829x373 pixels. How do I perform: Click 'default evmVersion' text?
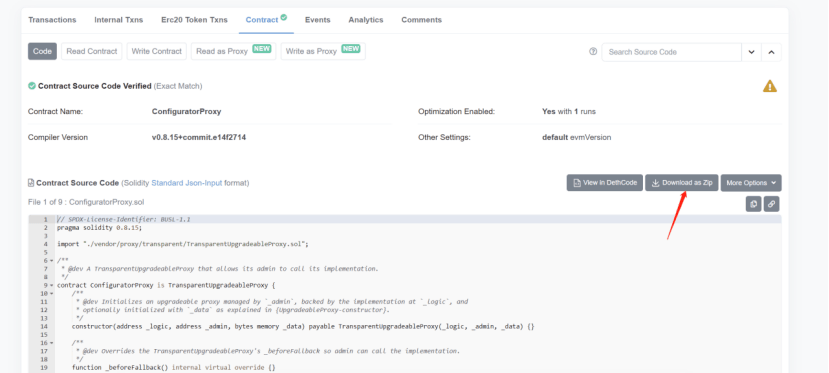tap(576, 137)
